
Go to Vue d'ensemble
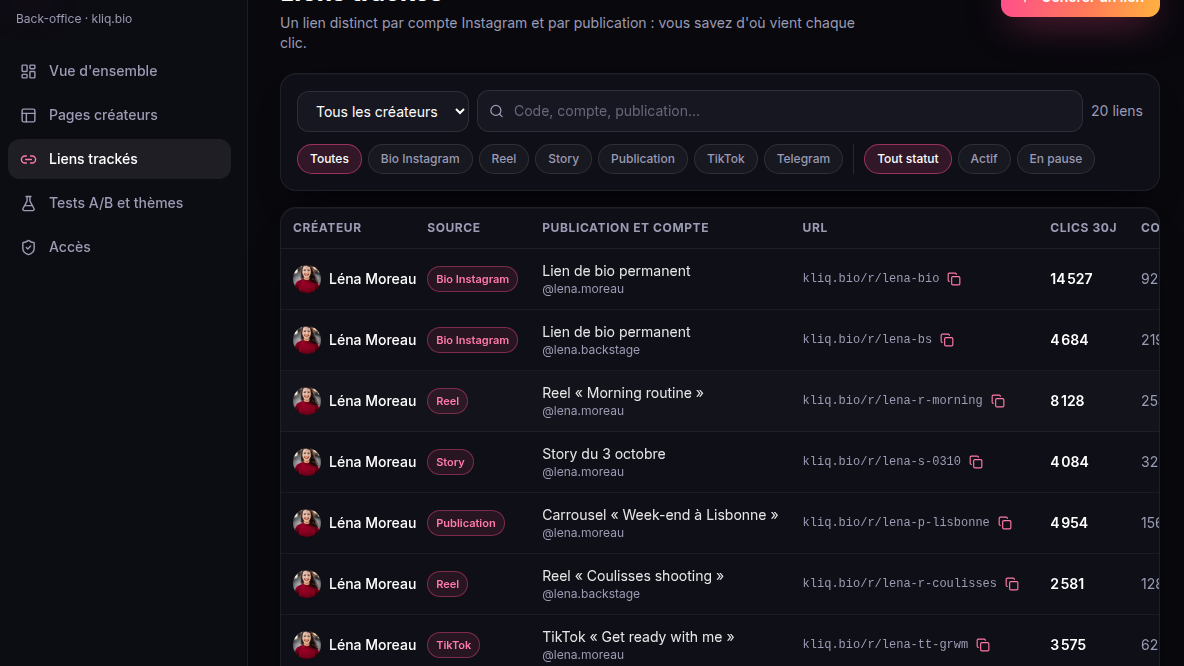[119, 71]
